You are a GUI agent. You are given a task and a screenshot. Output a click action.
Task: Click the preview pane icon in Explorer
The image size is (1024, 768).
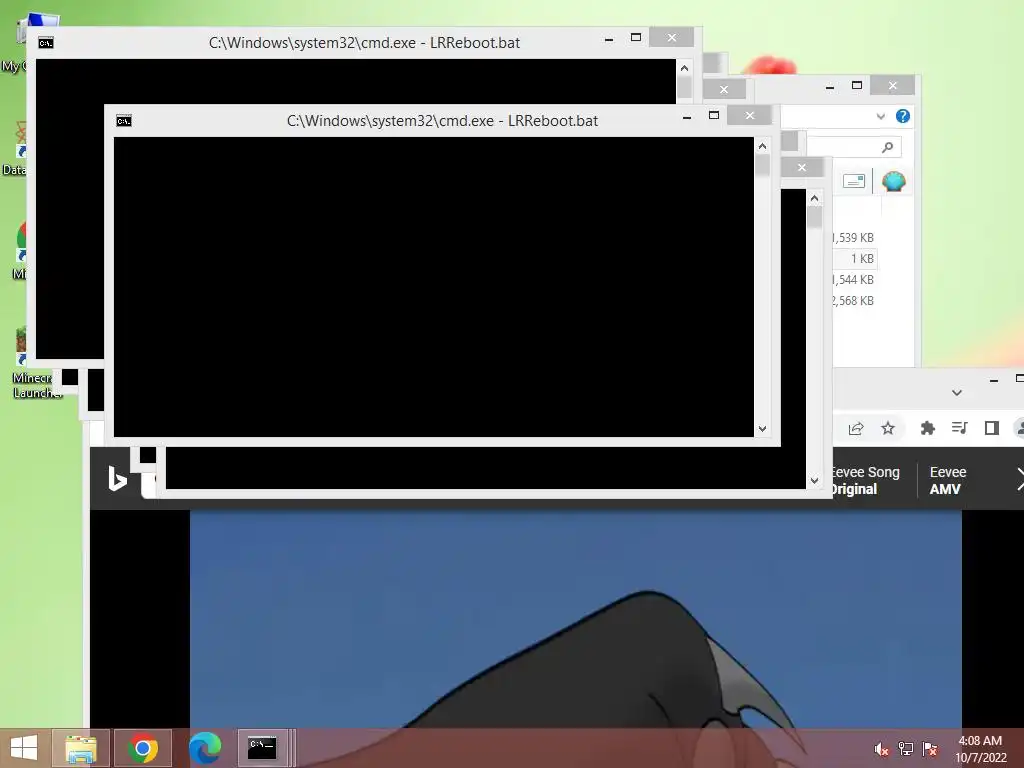[854, 181]
